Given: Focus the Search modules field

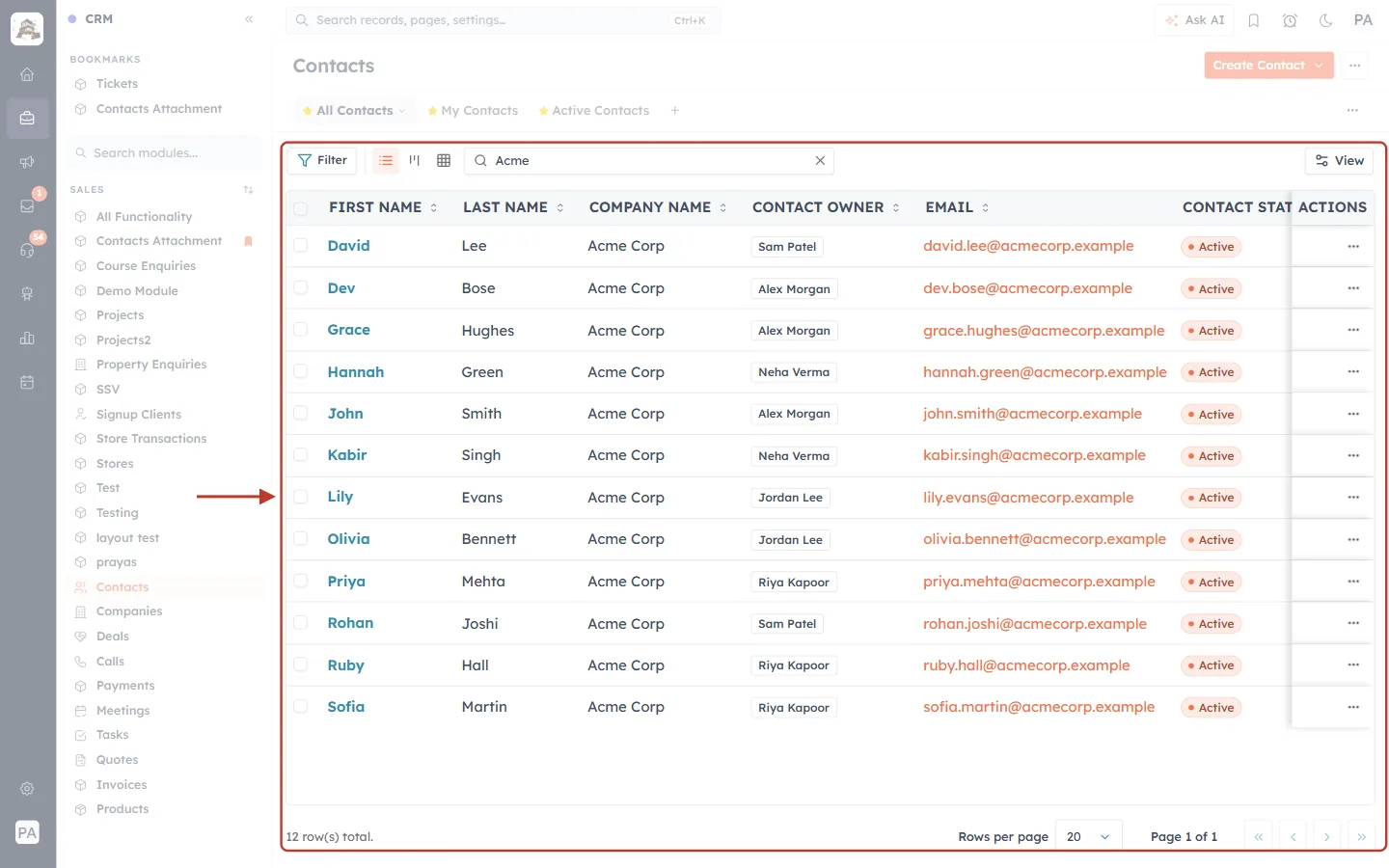Looking at the screenshot, I should pyautogui.click(x=164, y=153).
